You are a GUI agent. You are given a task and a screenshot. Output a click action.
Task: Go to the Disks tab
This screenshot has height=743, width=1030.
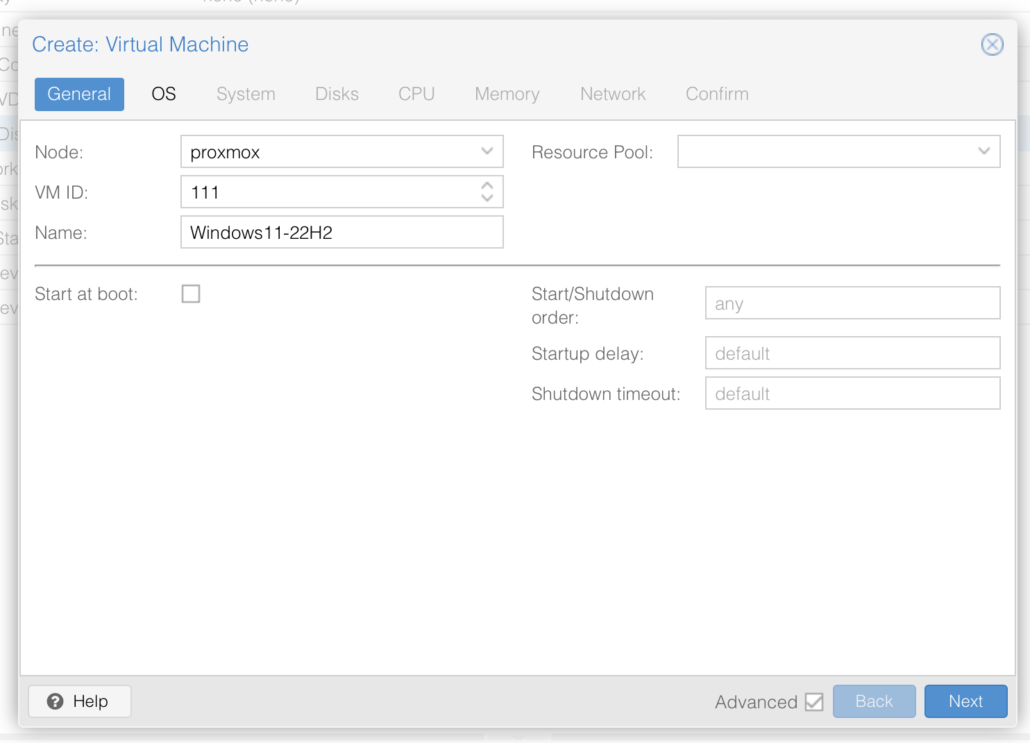tap(336, 94)
